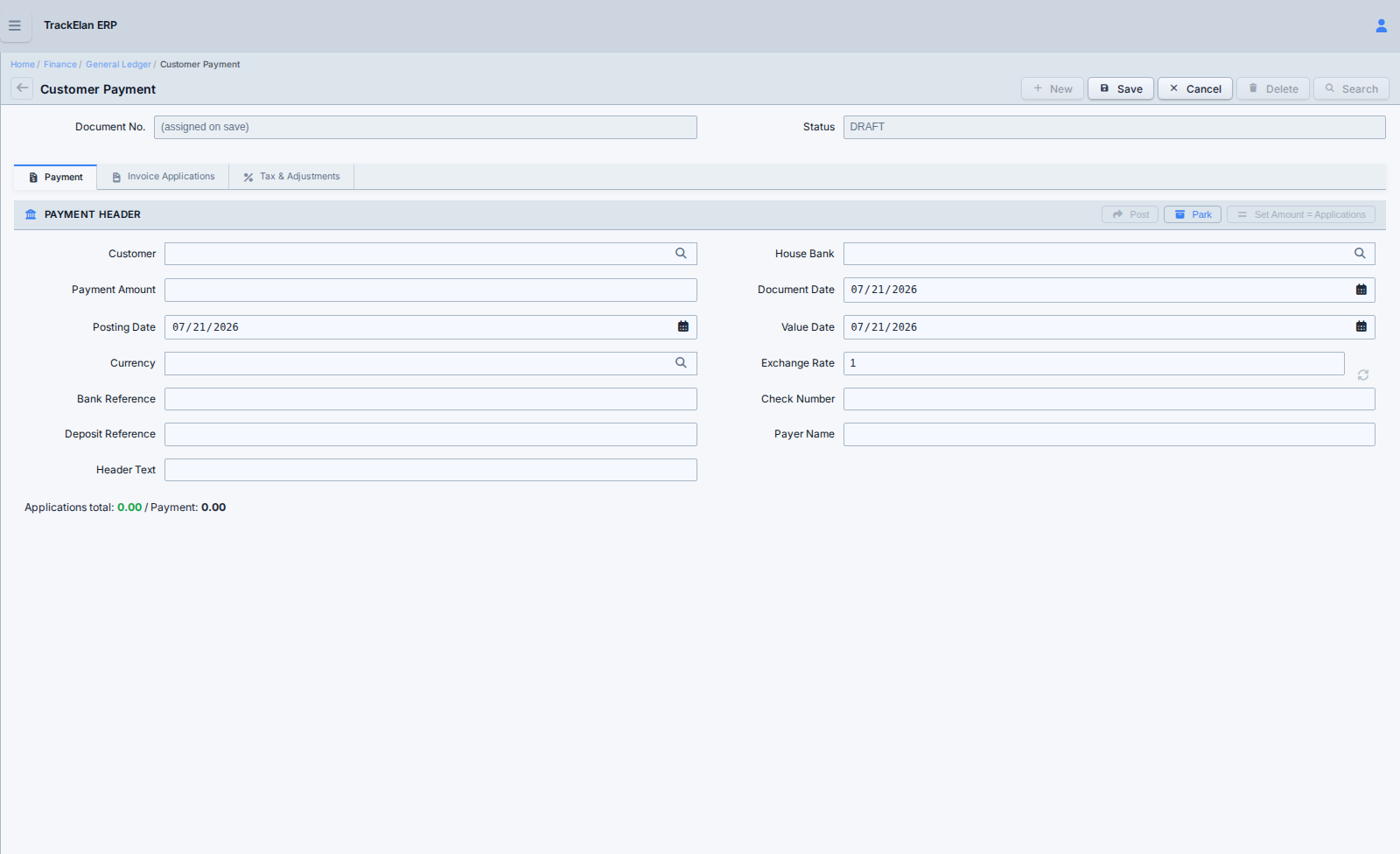Click the Search toolbar button

coord(1351,88)
